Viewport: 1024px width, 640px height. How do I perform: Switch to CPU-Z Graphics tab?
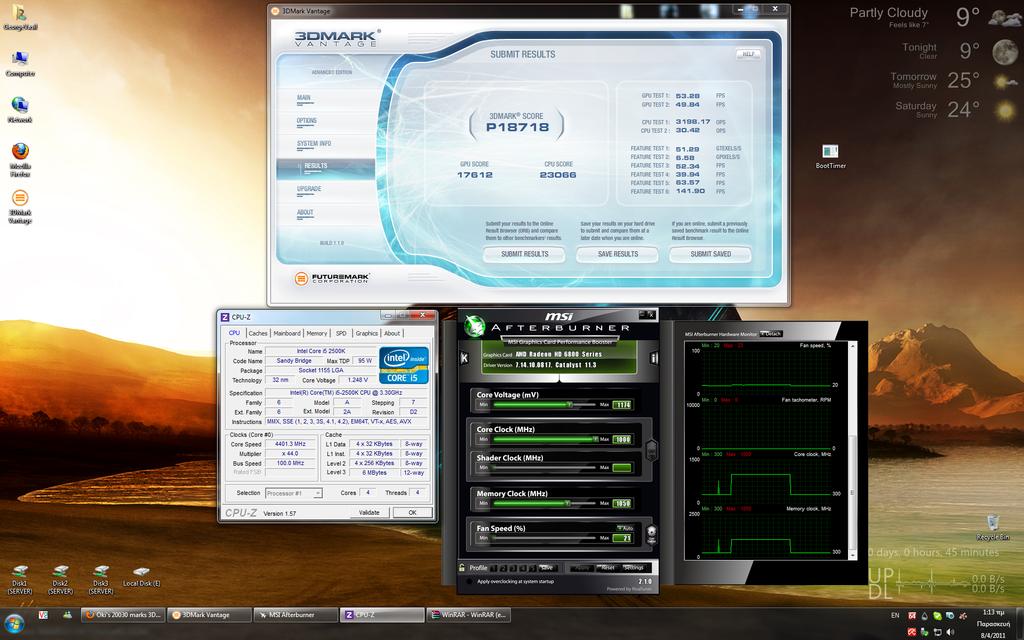point(366,333)
